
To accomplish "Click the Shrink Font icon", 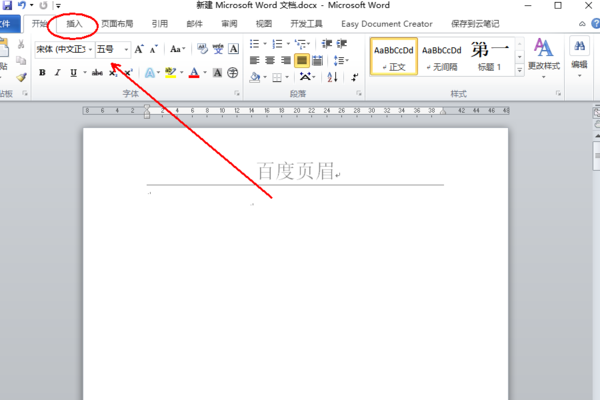I will pyautogui.click(x=153, y=49).
